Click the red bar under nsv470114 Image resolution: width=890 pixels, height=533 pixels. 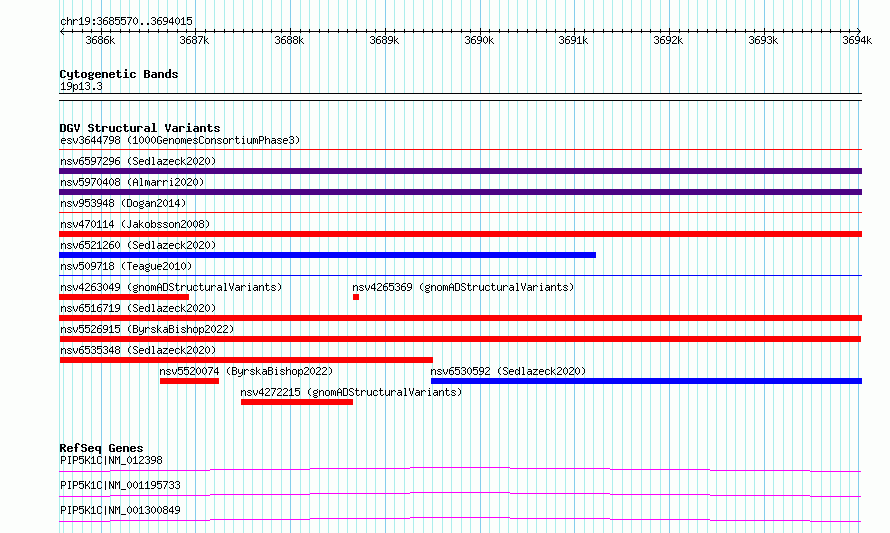tap(460, 234)
